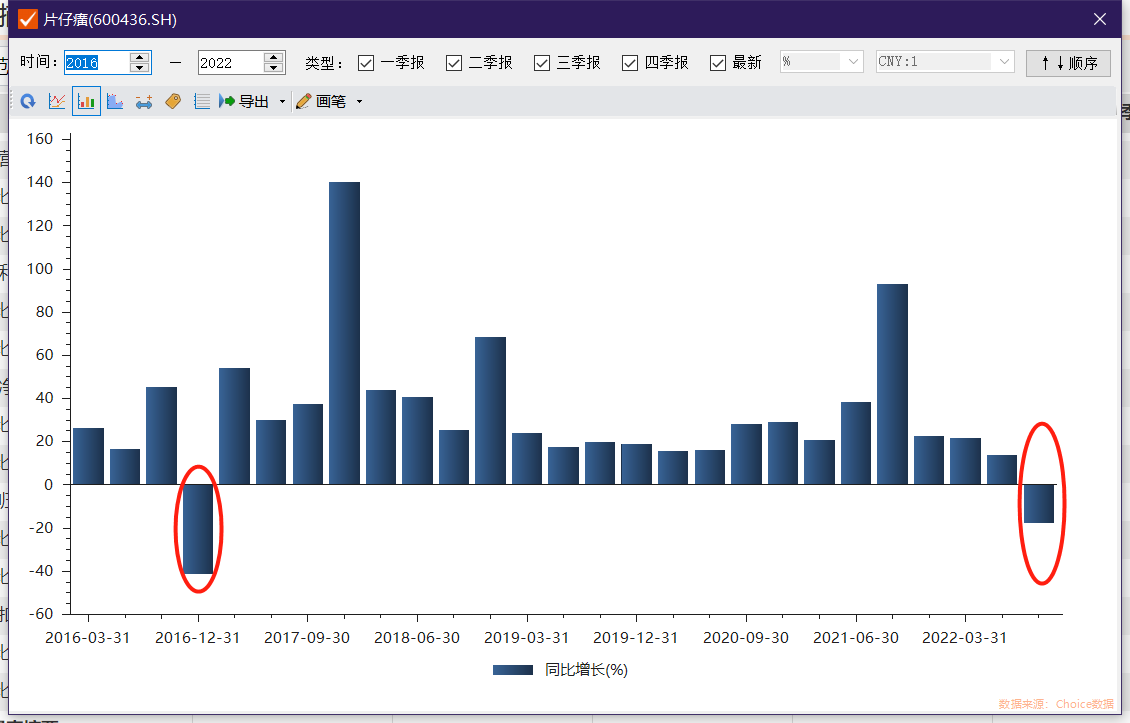Toggle the 四季报 checkbox

coord(630,63)
